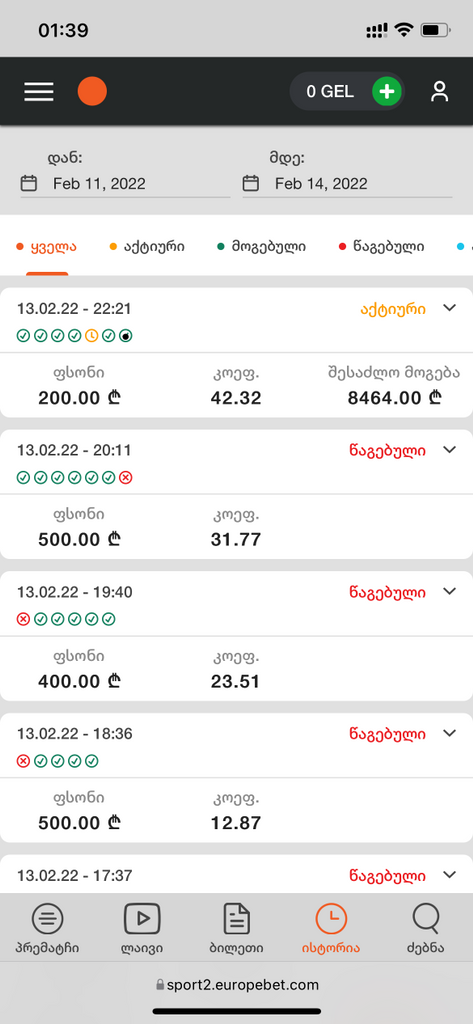The width and height of the screenshot is (473, 1024).
Task: Go to პრემატჩი prematch section
Action: coord(48,929)
